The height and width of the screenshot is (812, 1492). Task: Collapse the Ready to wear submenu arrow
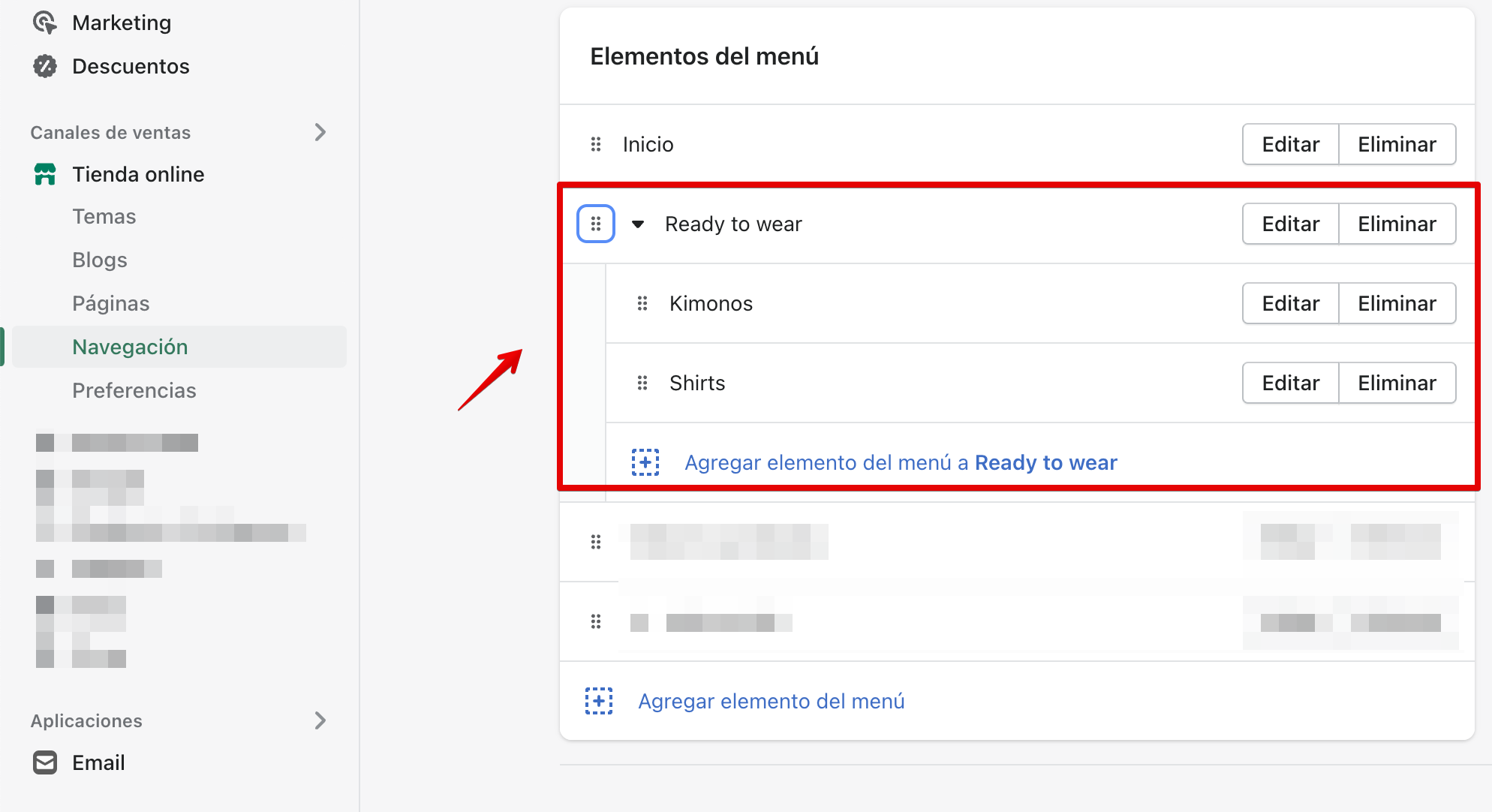coord(638,224)
